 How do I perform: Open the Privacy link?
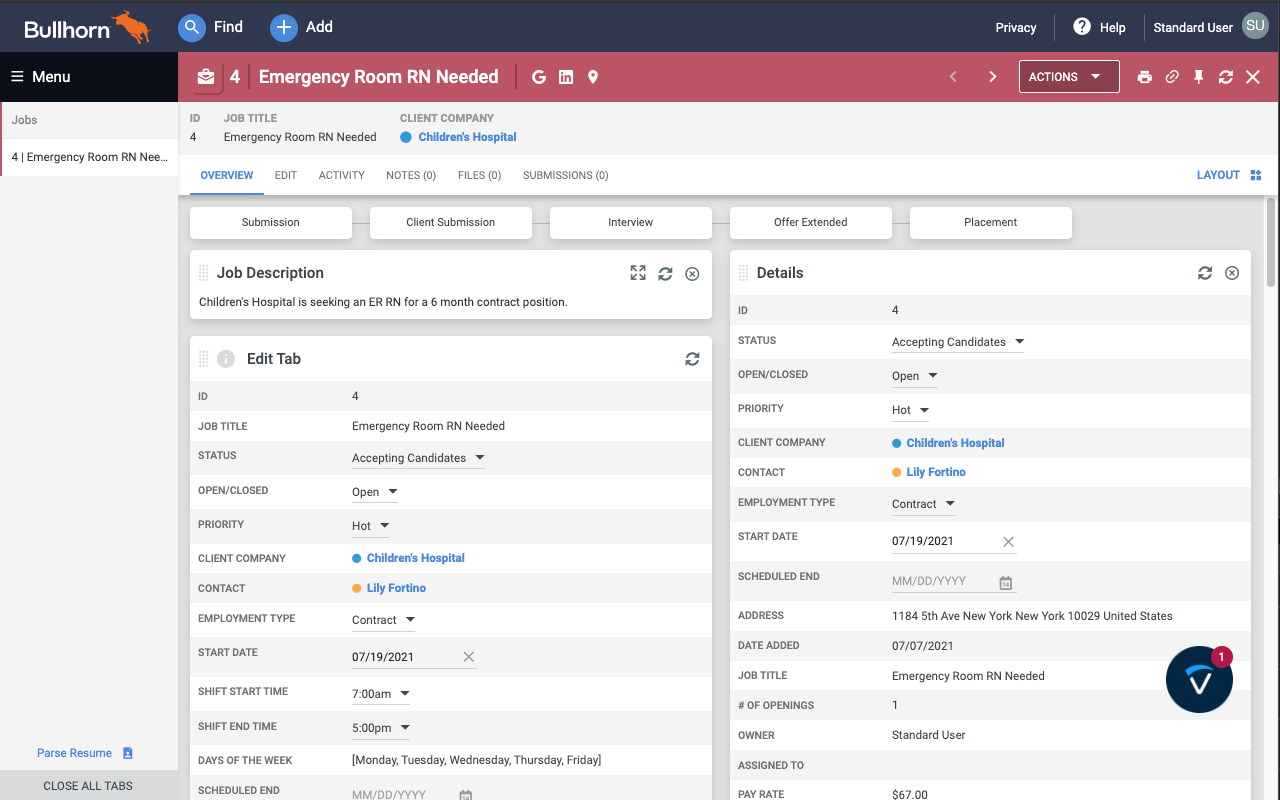tap(1016, 27)
